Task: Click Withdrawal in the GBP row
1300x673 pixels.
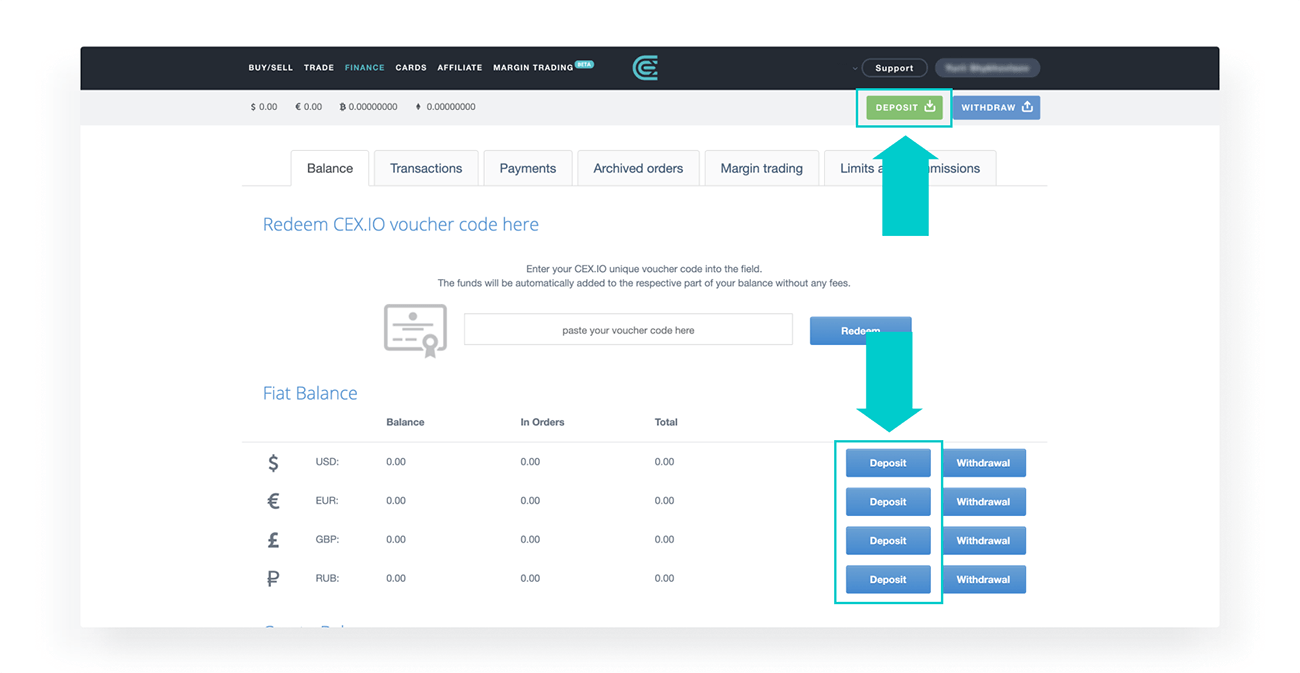Action: click(x=983, y=541)
